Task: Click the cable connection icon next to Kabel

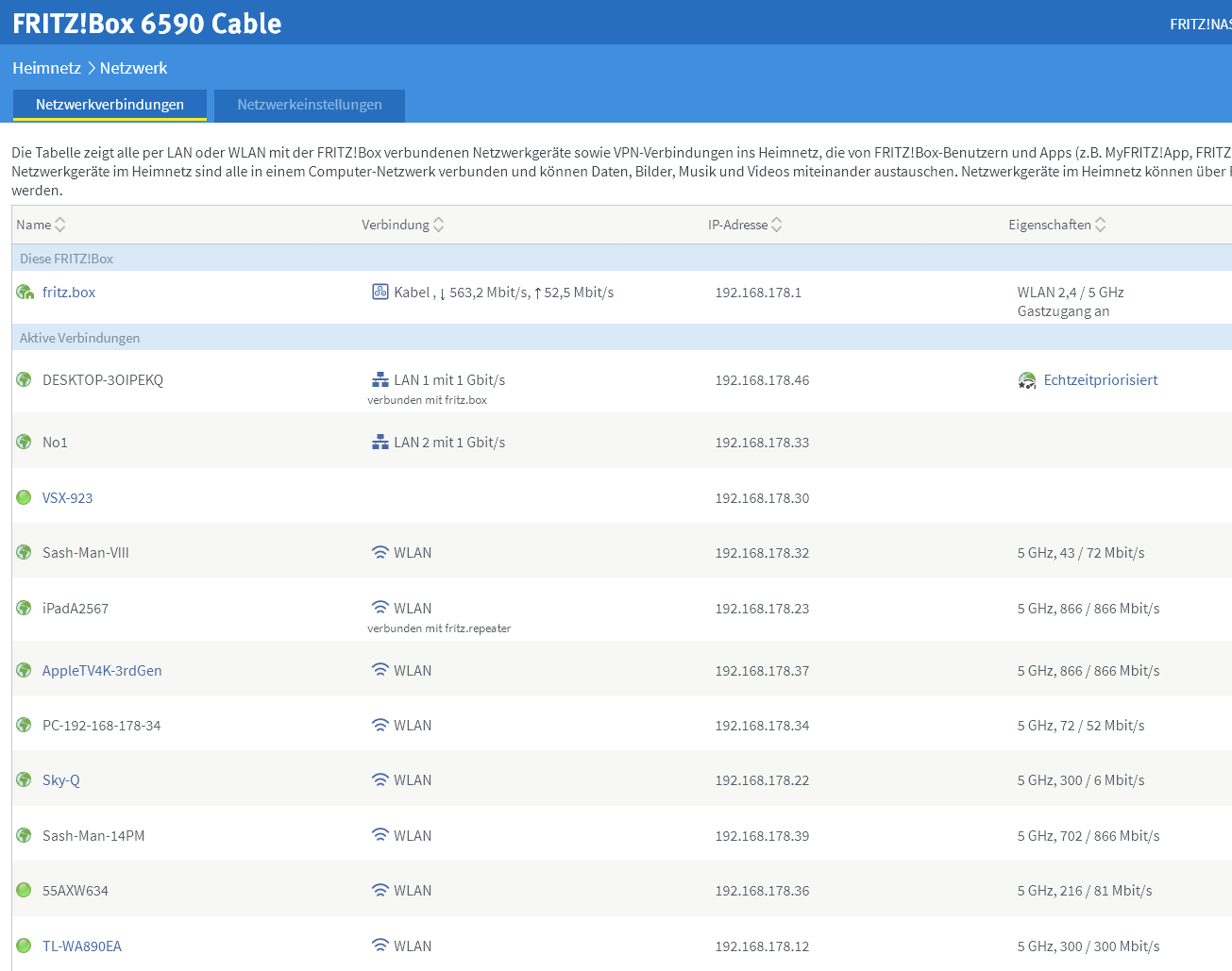Action: (x=380, y=292)
